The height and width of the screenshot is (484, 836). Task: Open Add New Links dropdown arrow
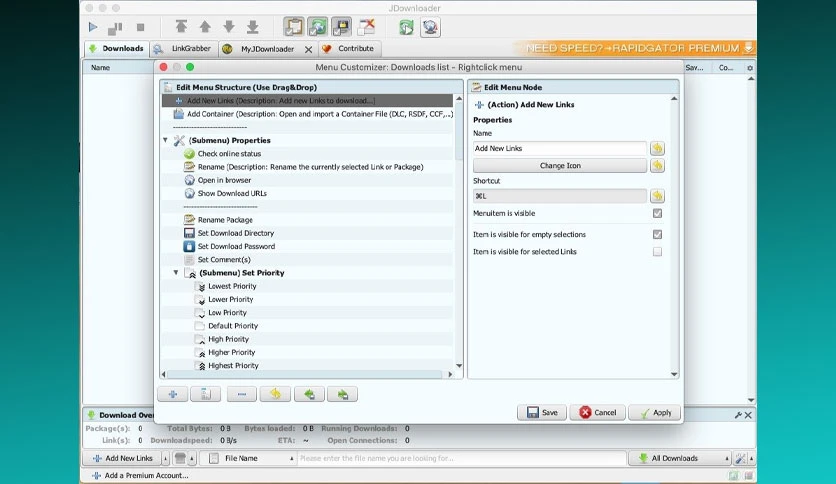(x=165, y=458)
